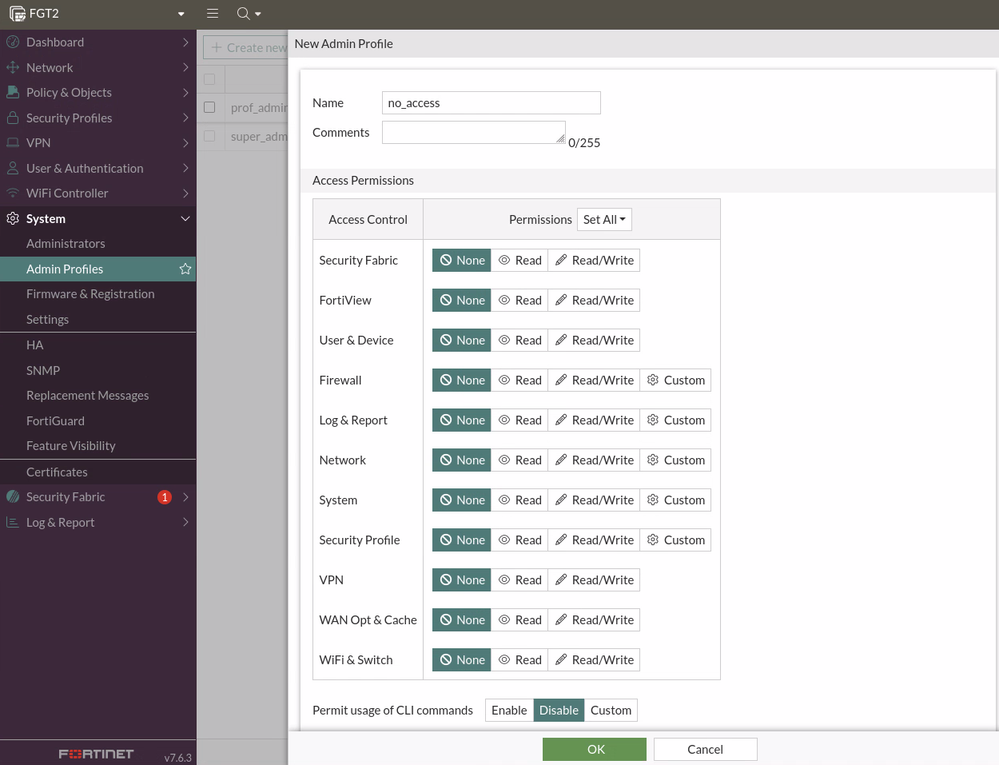Click the Policy & Objects icon in sidebar
The width and height of the screenshot is (999, 765).
[13, 92]
